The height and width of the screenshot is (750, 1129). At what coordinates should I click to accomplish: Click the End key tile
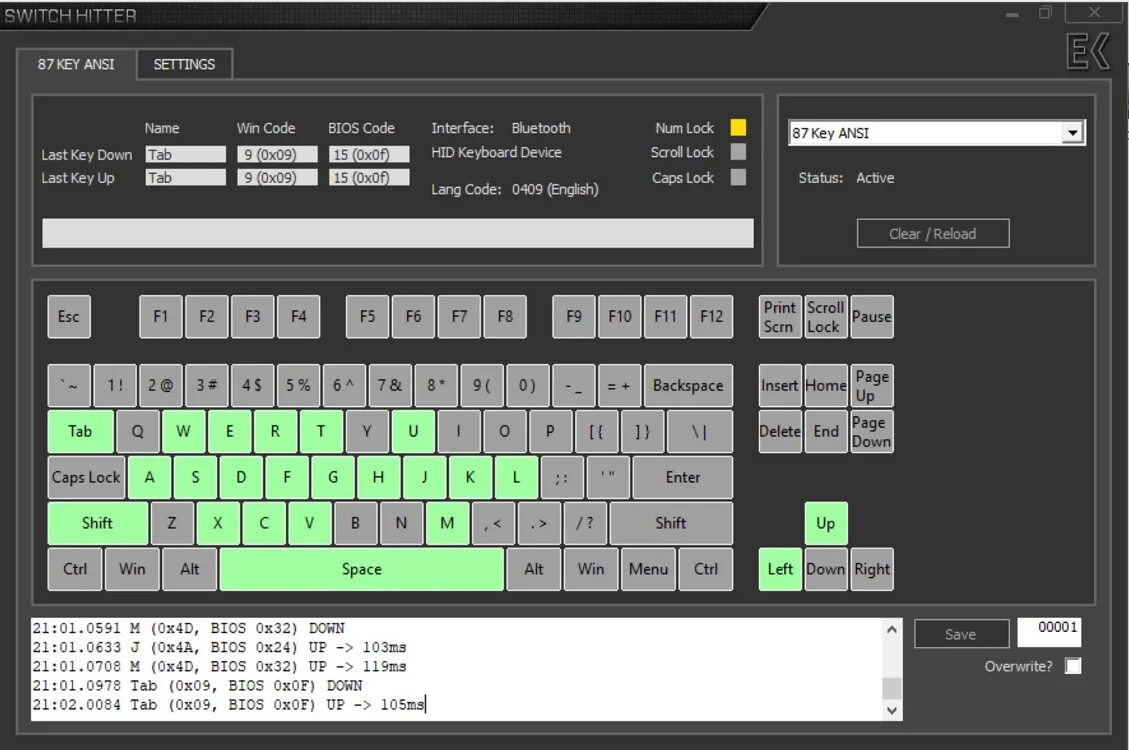point(825,432)
